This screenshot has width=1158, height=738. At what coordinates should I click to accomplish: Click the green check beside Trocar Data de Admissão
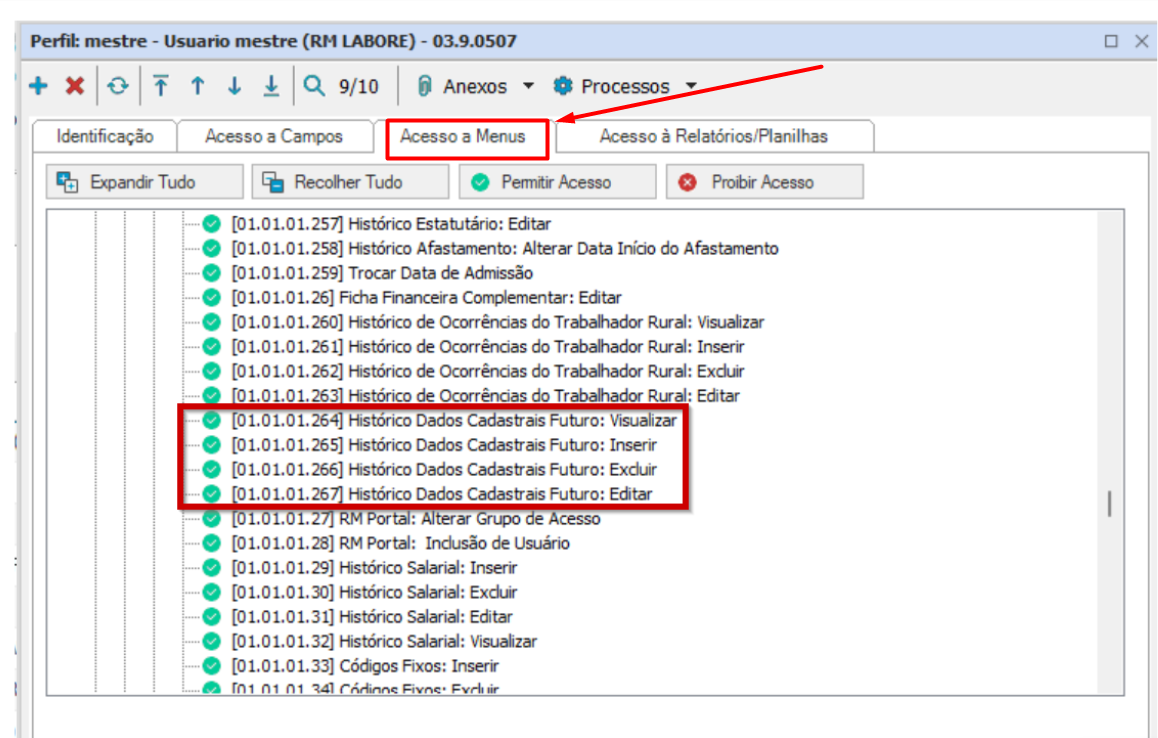pos(212,273)
